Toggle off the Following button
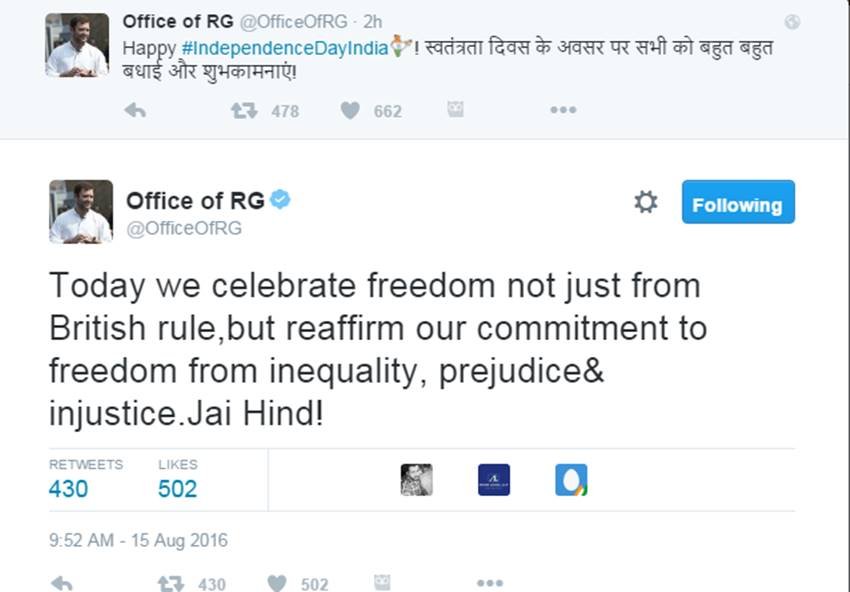This screenshot has width=850, height=592. click(738, 203)
